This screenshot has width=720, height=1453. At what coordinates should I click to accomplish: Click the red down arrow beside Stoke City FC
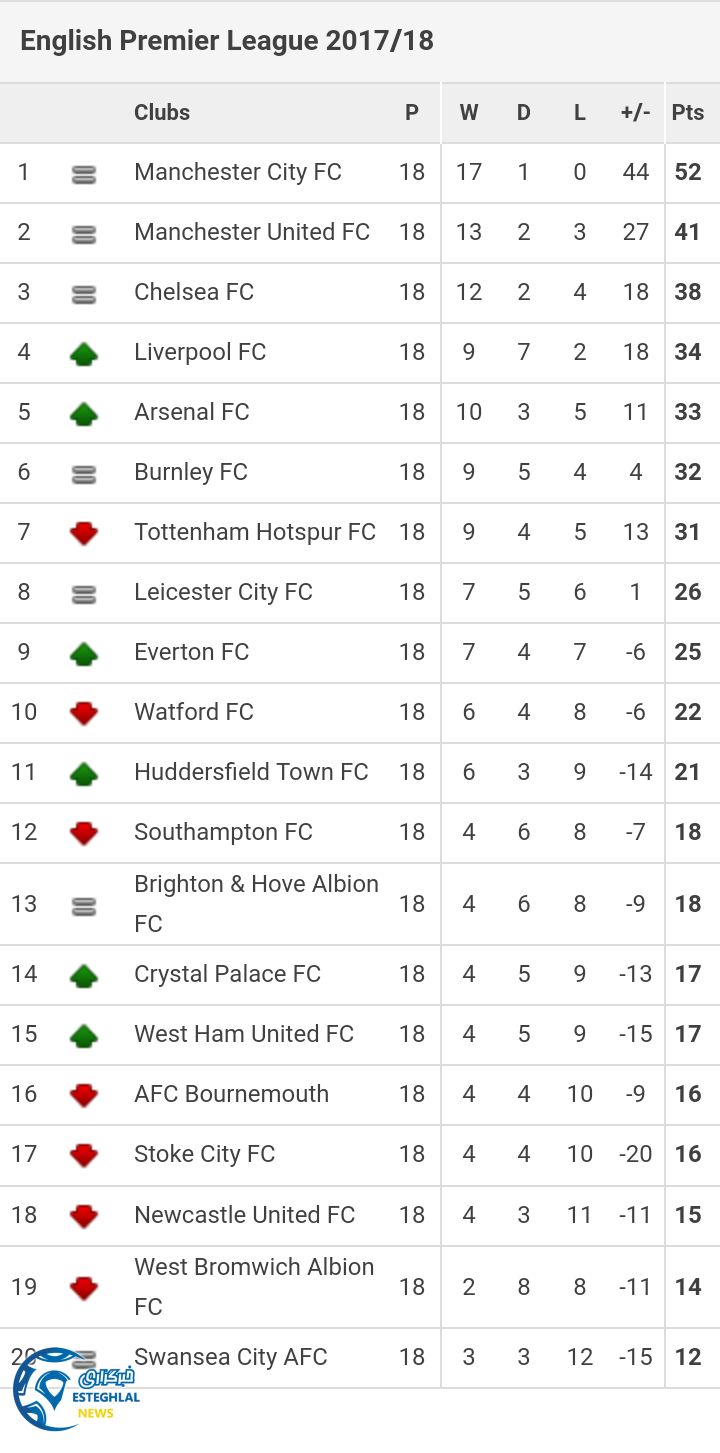click(x=84, y=1155)
